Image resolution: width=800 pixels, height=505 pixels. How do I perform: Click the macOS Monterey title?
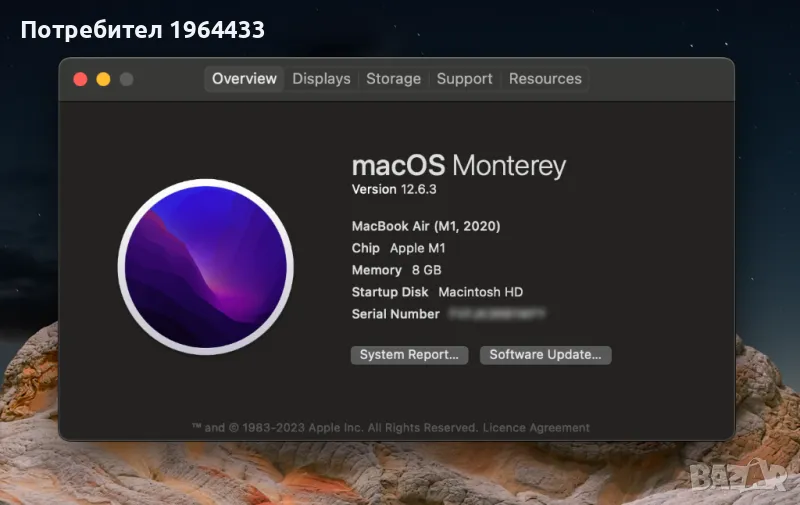point(458,165)
